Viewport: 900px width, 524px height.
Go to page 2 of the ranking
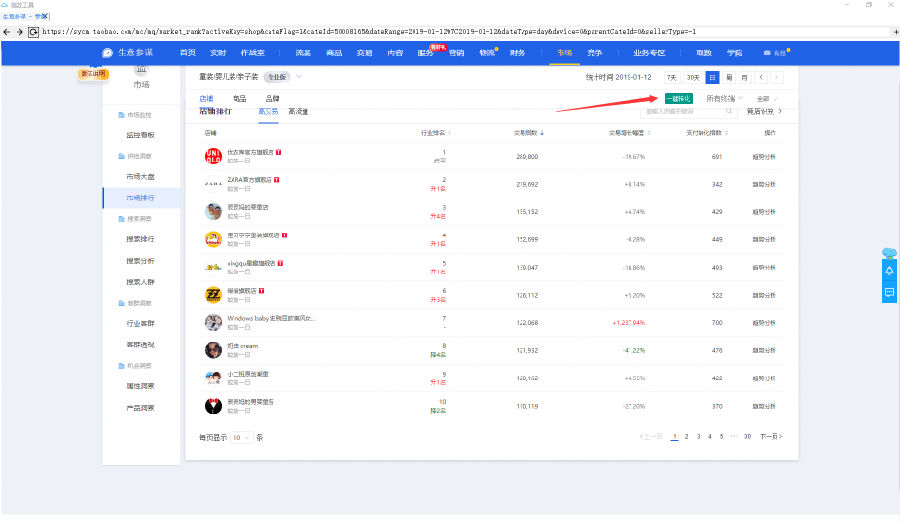686,437
